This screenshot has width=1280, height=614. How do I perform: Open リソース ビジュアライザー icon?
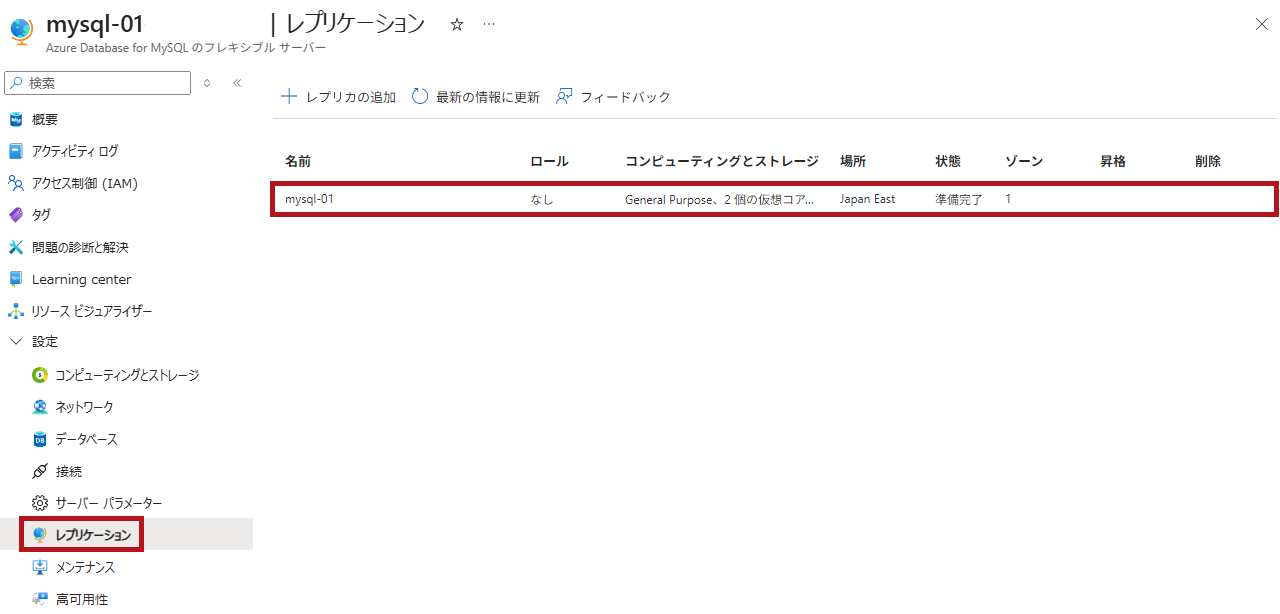pyautogui.click(x=15, y=311)
